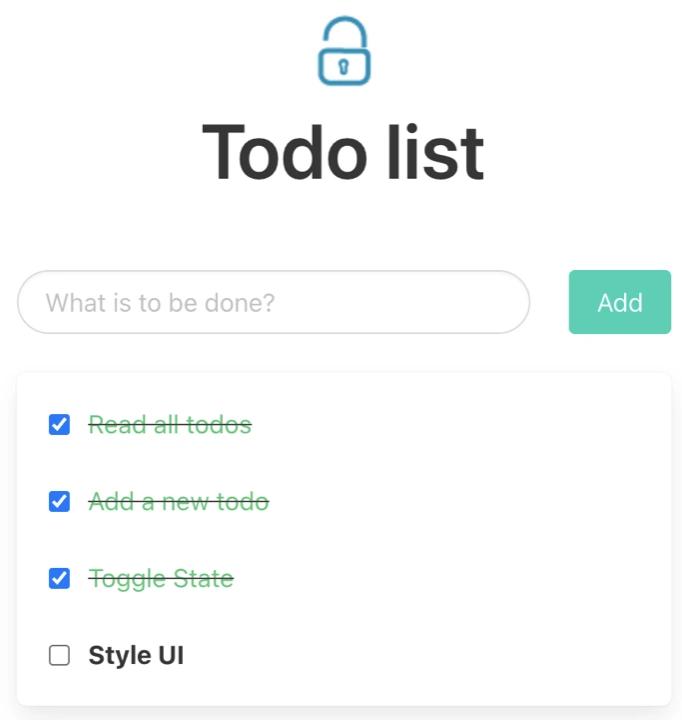This screenshot has width=682, height=720.
Task: Select the bold "Style UI" label
Action: tap(136, 656)
